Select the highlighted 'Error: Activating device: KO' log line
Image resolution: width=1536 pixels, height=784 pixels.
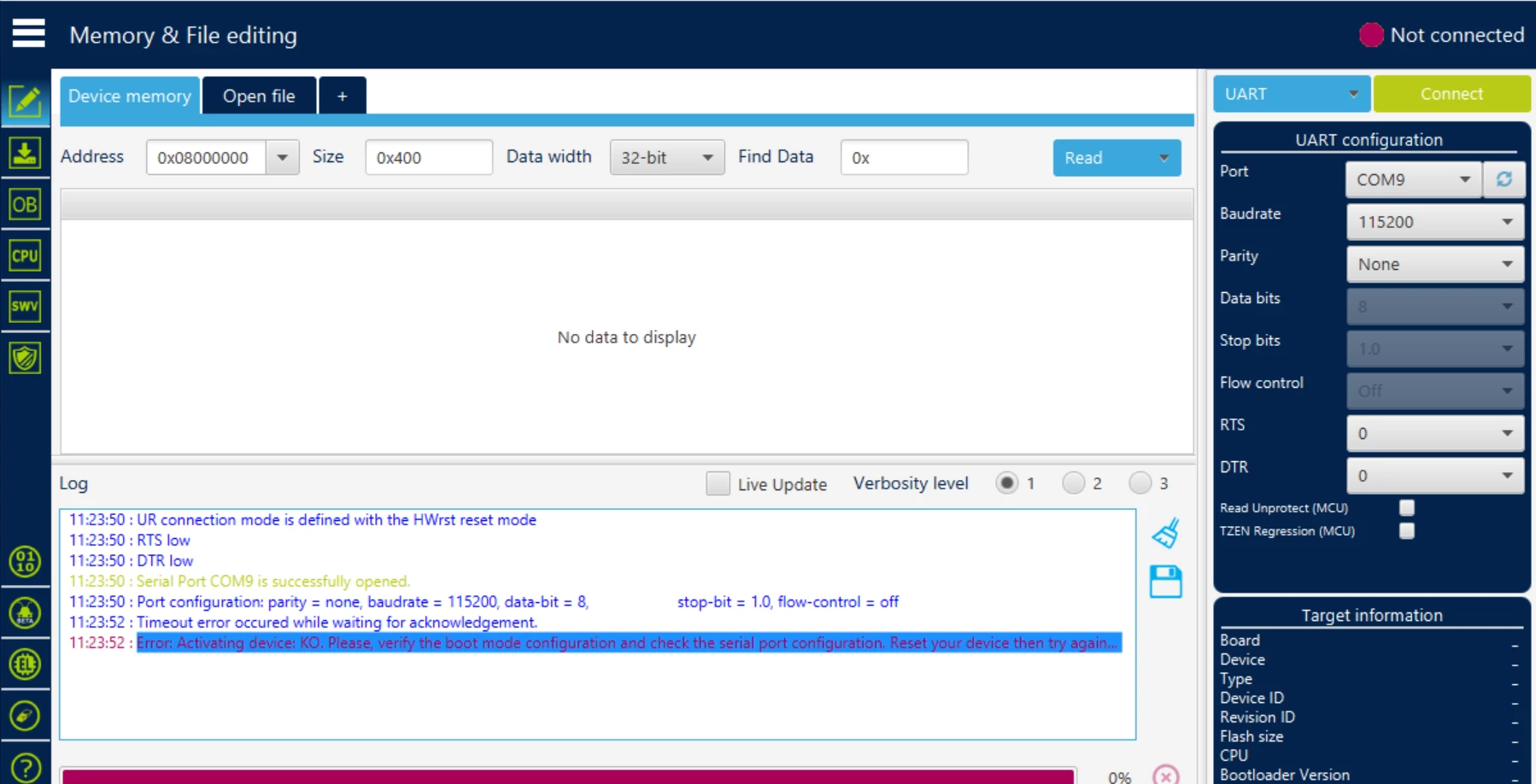629,642
